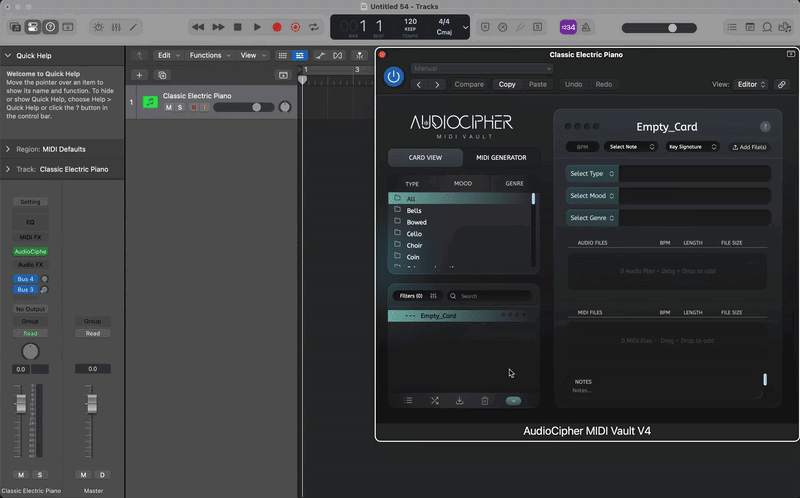Viewport: 800px width, 498px height.
Task: Click the Bus 4 send slot
Action: (x=26, y=279)
